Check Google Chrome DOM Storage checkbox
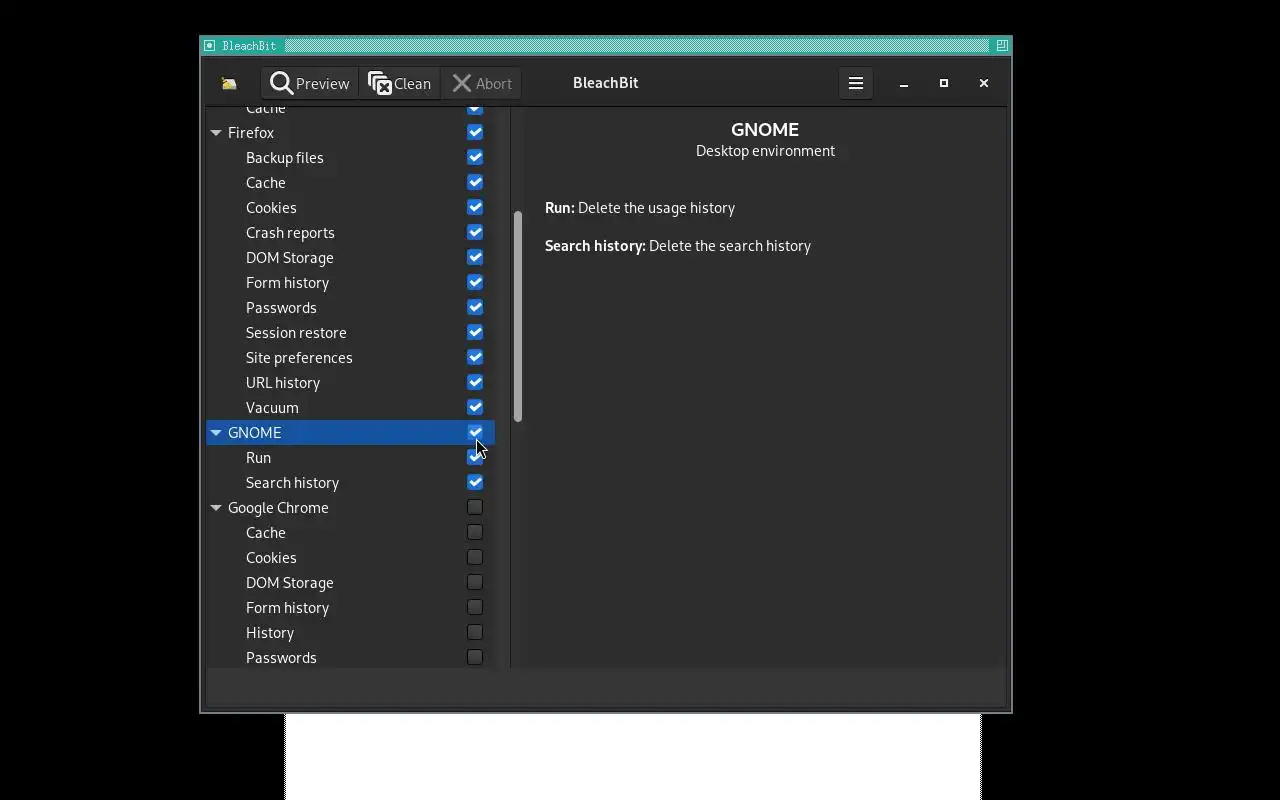 pyautogui.click(x=475, y=582)
